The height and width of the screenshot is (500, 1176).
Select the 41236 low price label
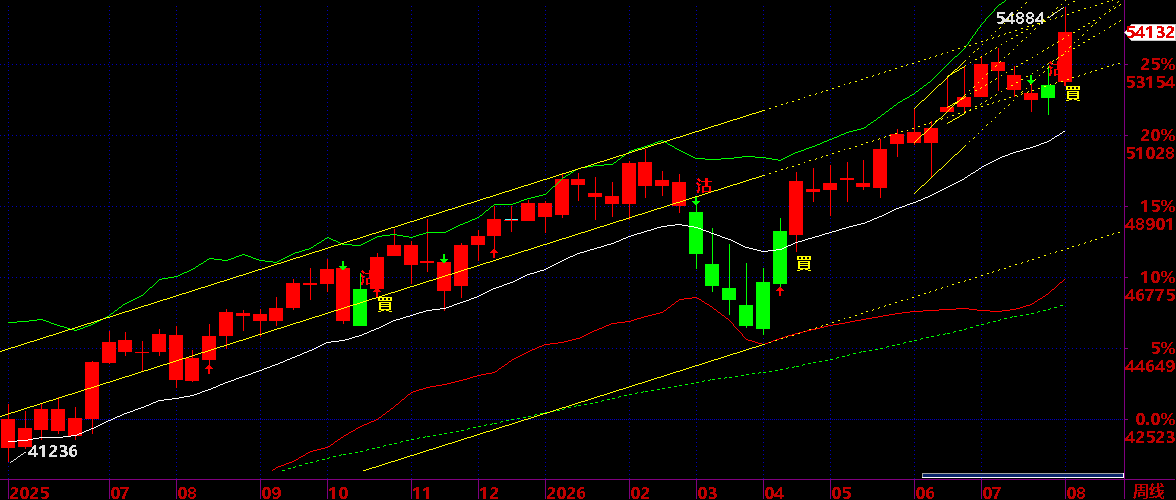[52, 451]
